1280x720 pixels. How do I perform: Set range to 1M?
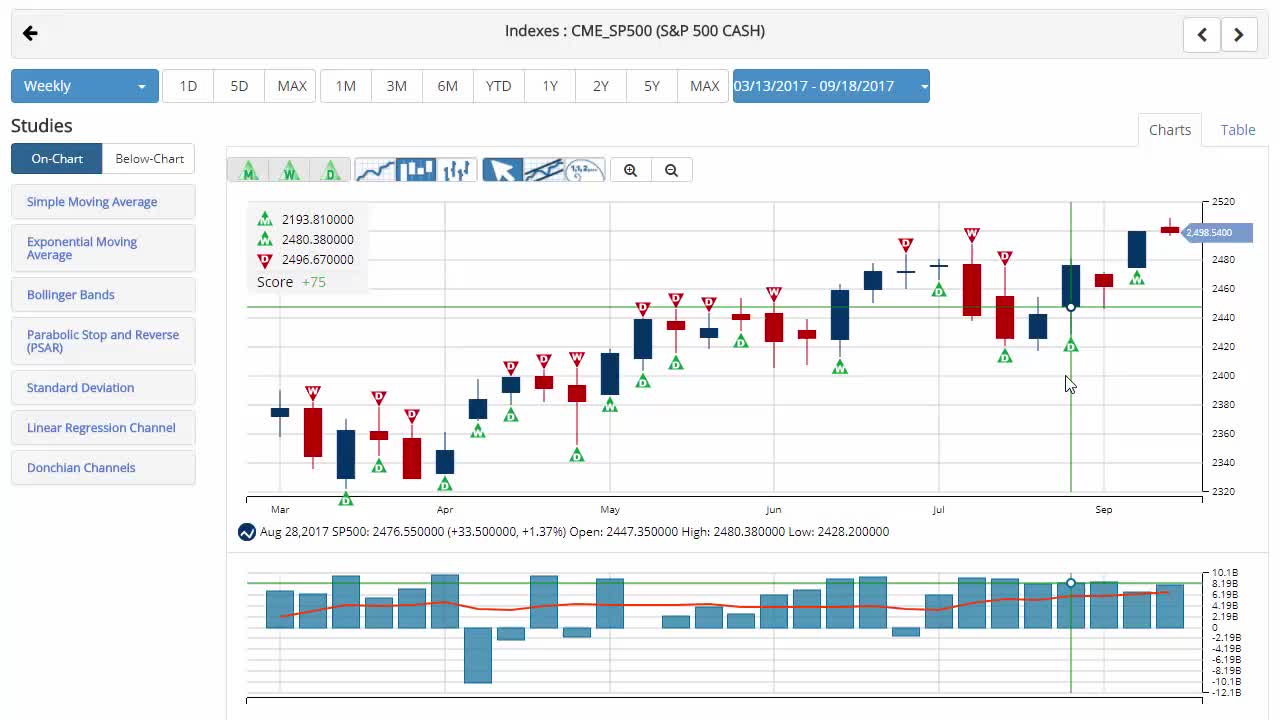point(346,86)
